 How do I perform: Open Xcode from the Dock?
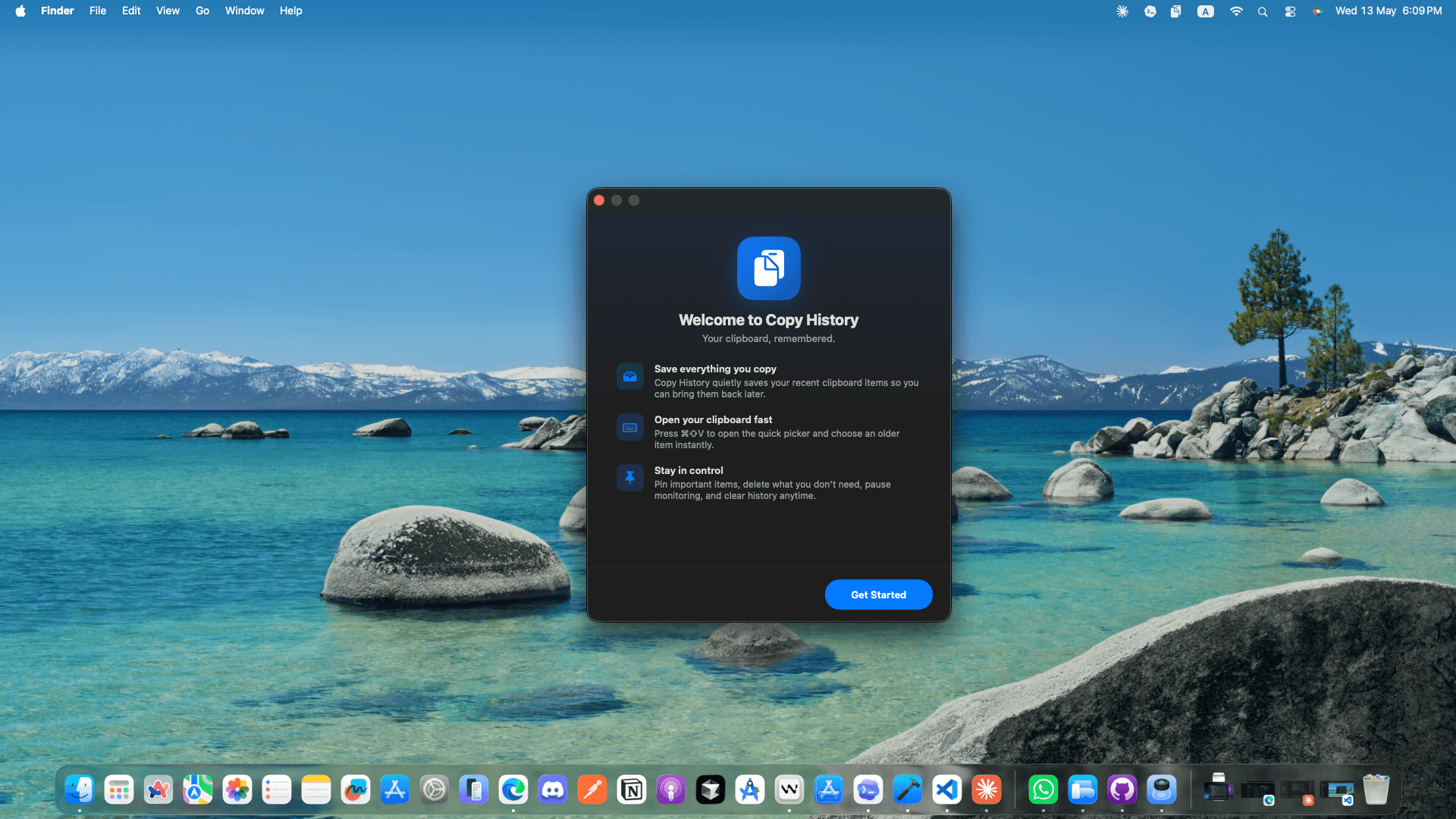coord(908,790)
